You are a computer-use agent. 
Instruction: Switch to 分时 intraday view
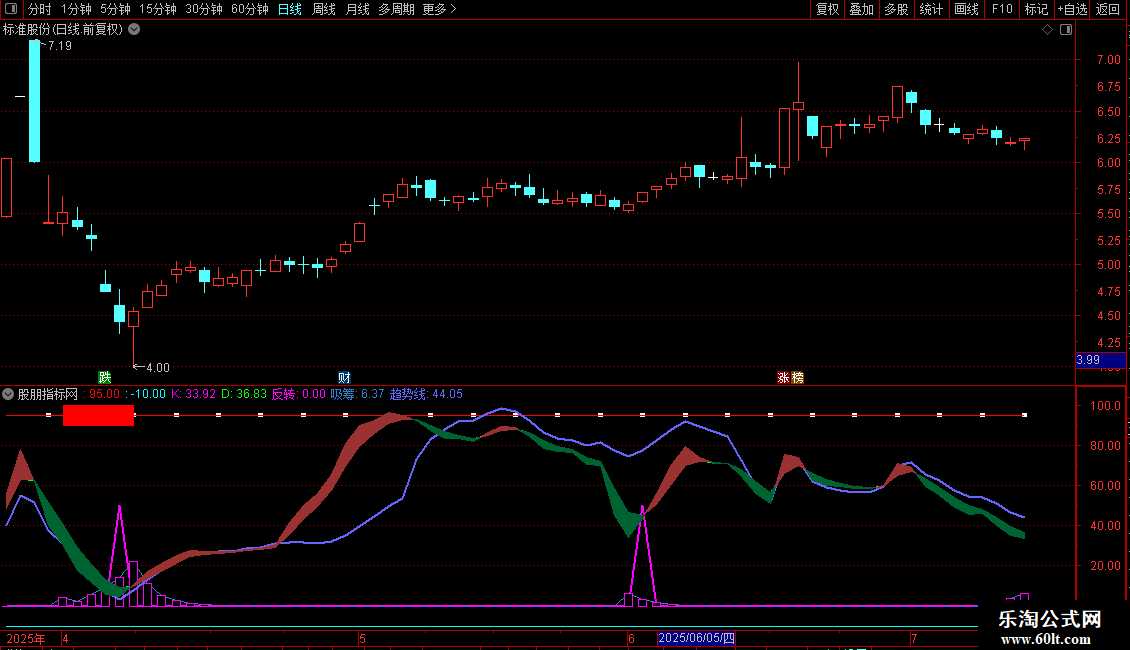point(40,9)
